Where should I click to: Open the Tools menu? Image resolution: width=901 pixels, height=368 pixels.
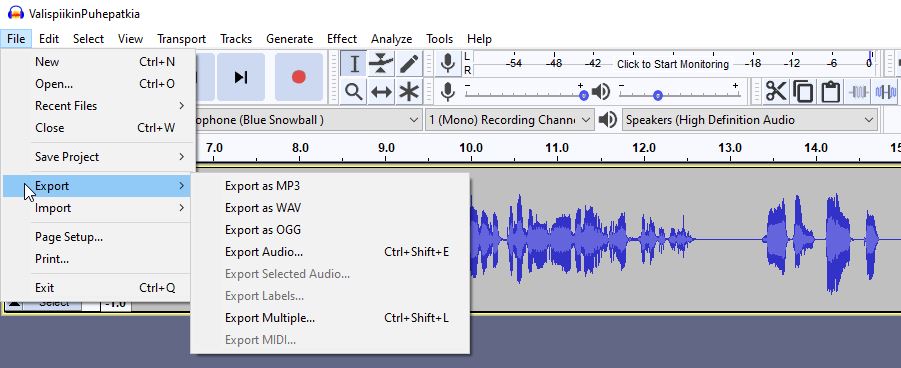point(440,39)
